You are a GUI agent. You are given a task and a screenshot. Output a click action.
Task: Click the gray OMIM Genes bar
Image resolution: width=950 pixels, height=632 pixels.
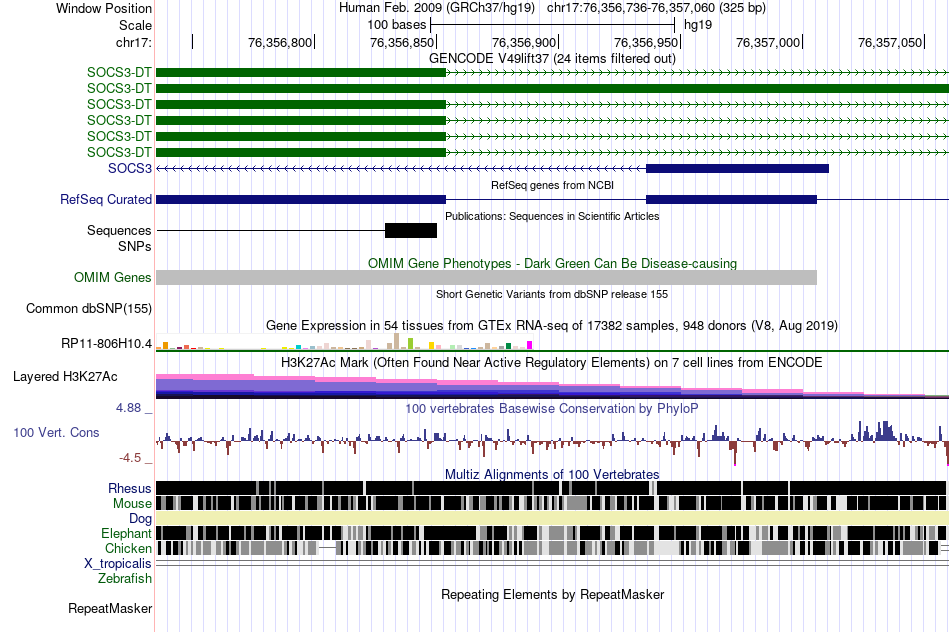[487, 278]
